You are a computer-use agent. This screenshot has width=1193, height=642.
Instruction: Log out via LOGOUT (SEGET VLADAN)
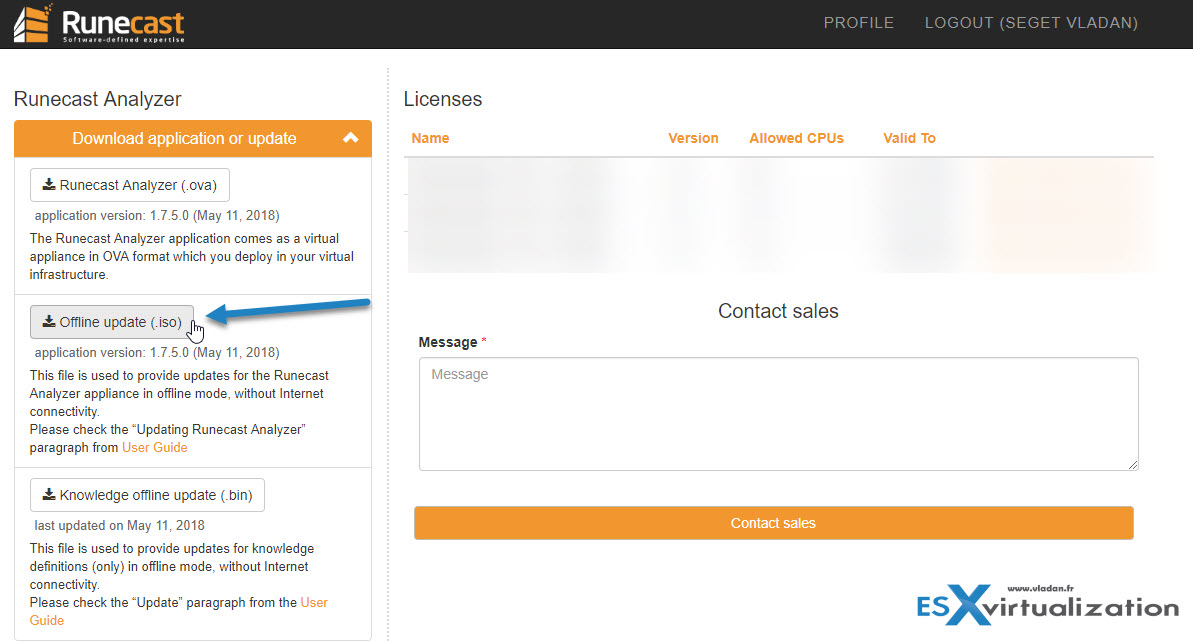pyautogui.click(x=1031, y=23)
